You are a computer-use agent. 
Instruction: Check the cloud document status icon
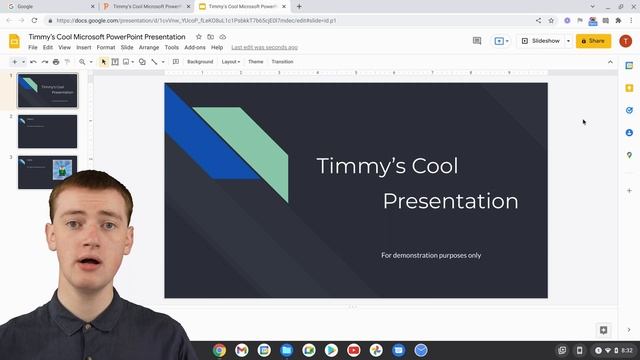point(223,37)
